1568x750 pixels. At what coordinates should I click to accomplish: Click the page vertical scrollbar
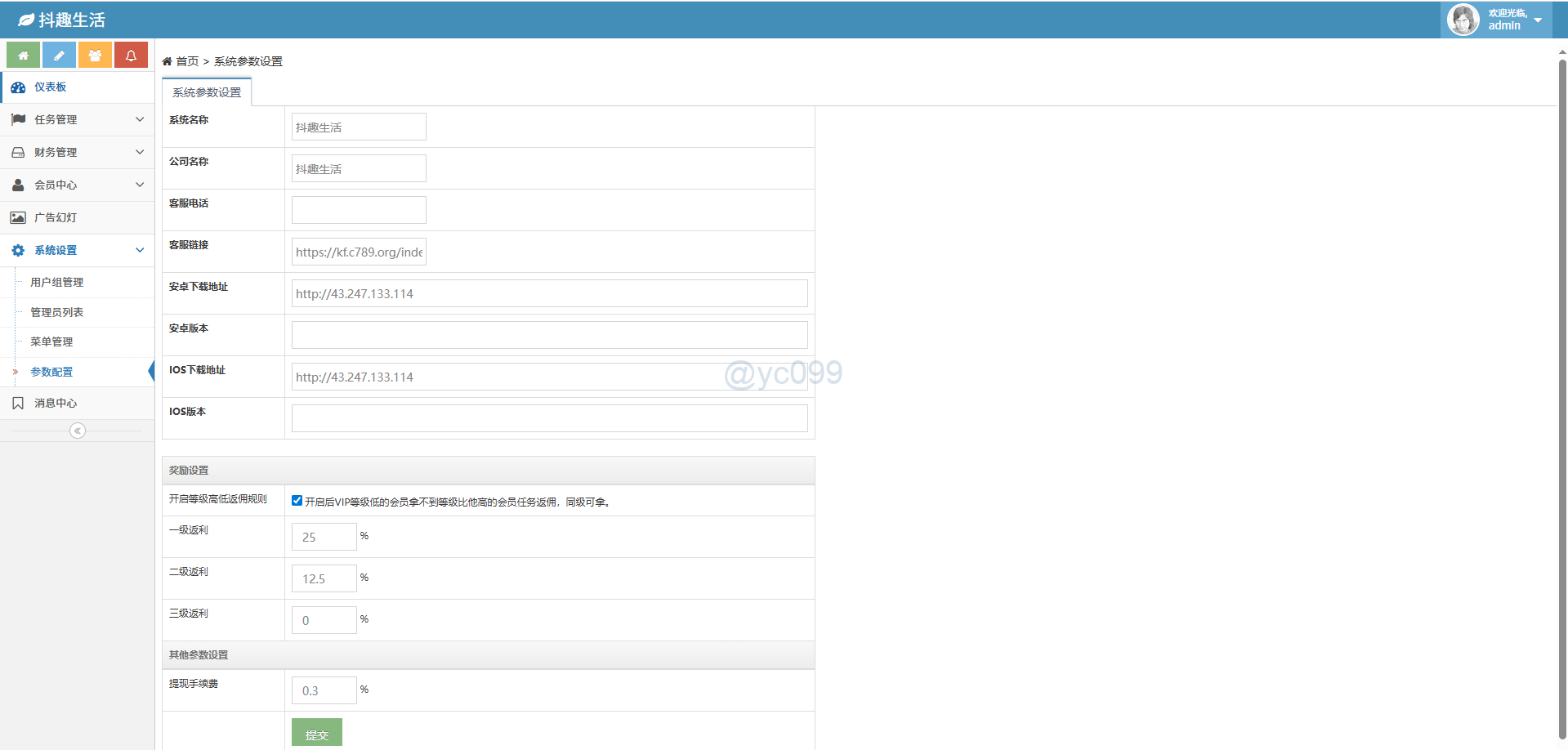1562,392
